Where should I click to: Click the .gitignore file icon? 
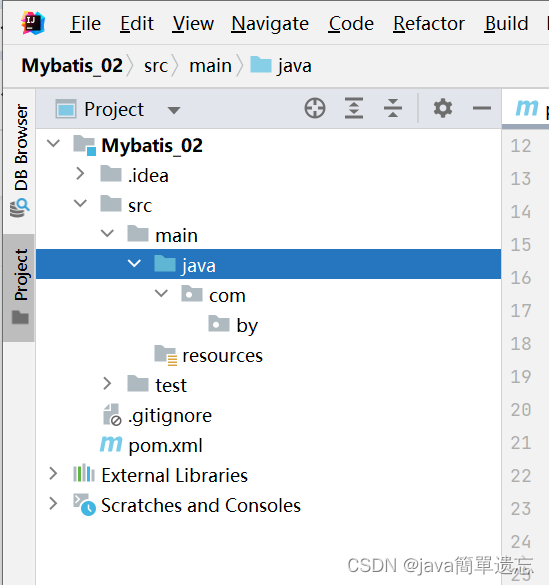tap(112, 414)
